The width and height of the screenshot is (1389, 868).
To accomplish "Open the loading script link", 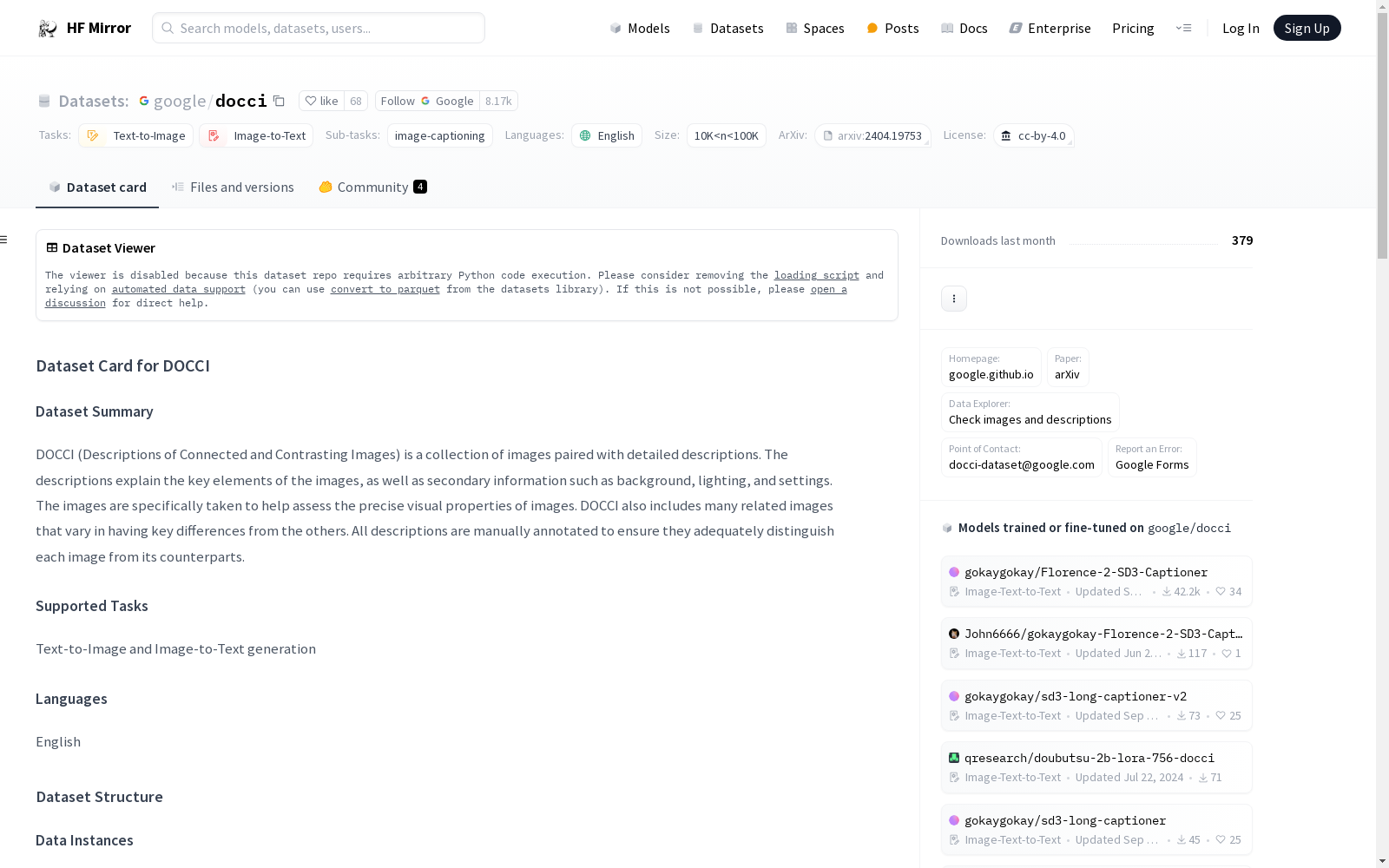I will click(x=816, y=275).
